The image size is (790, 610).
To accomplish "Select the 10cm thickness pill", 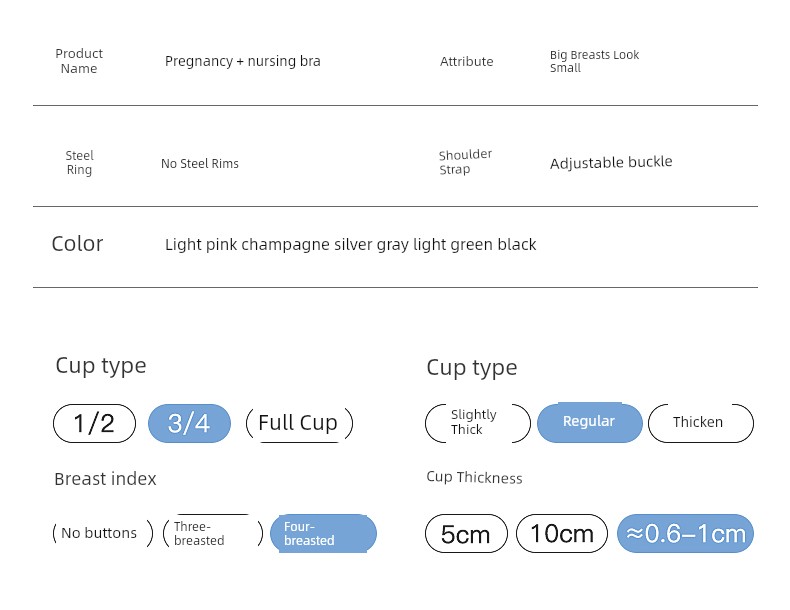I will [x=562, y=533].
